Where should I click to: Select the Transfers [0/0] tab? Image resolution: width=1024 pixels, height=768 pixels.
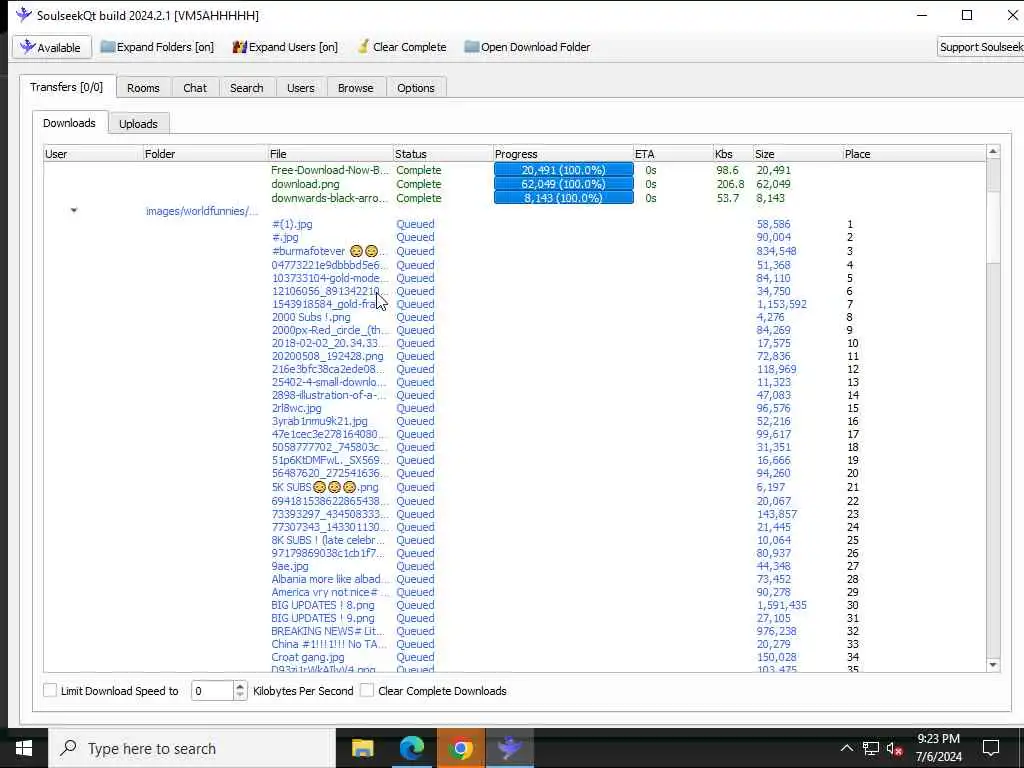[67, 87]
